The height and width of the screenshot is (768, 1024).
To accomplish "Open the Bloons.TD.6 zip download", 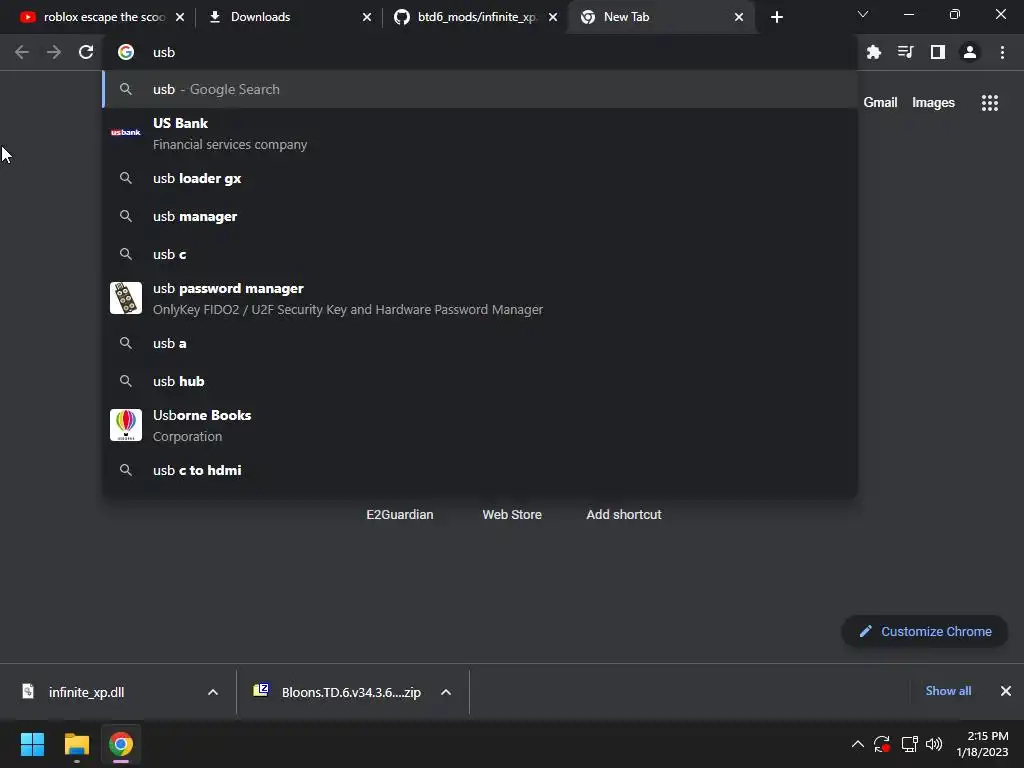I will [x=338, y=692].
